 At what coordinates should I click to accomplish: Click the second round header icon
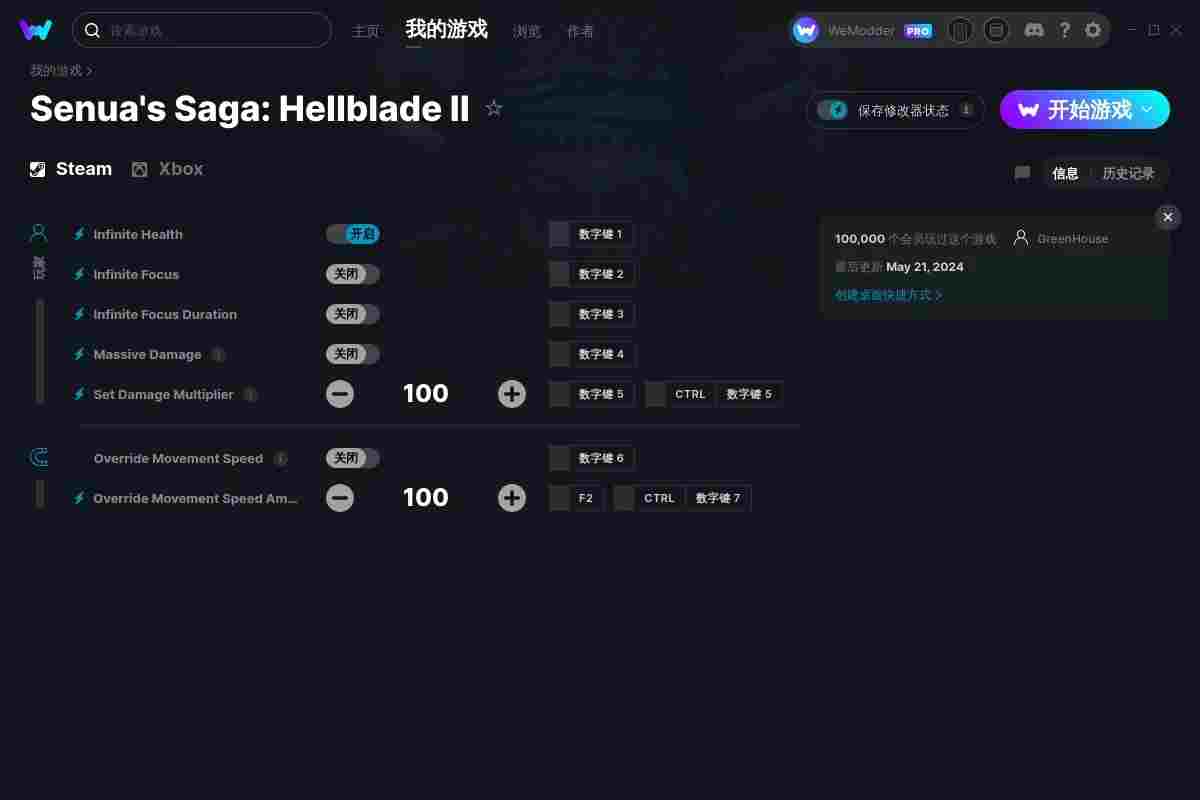(x=996, y=30)
